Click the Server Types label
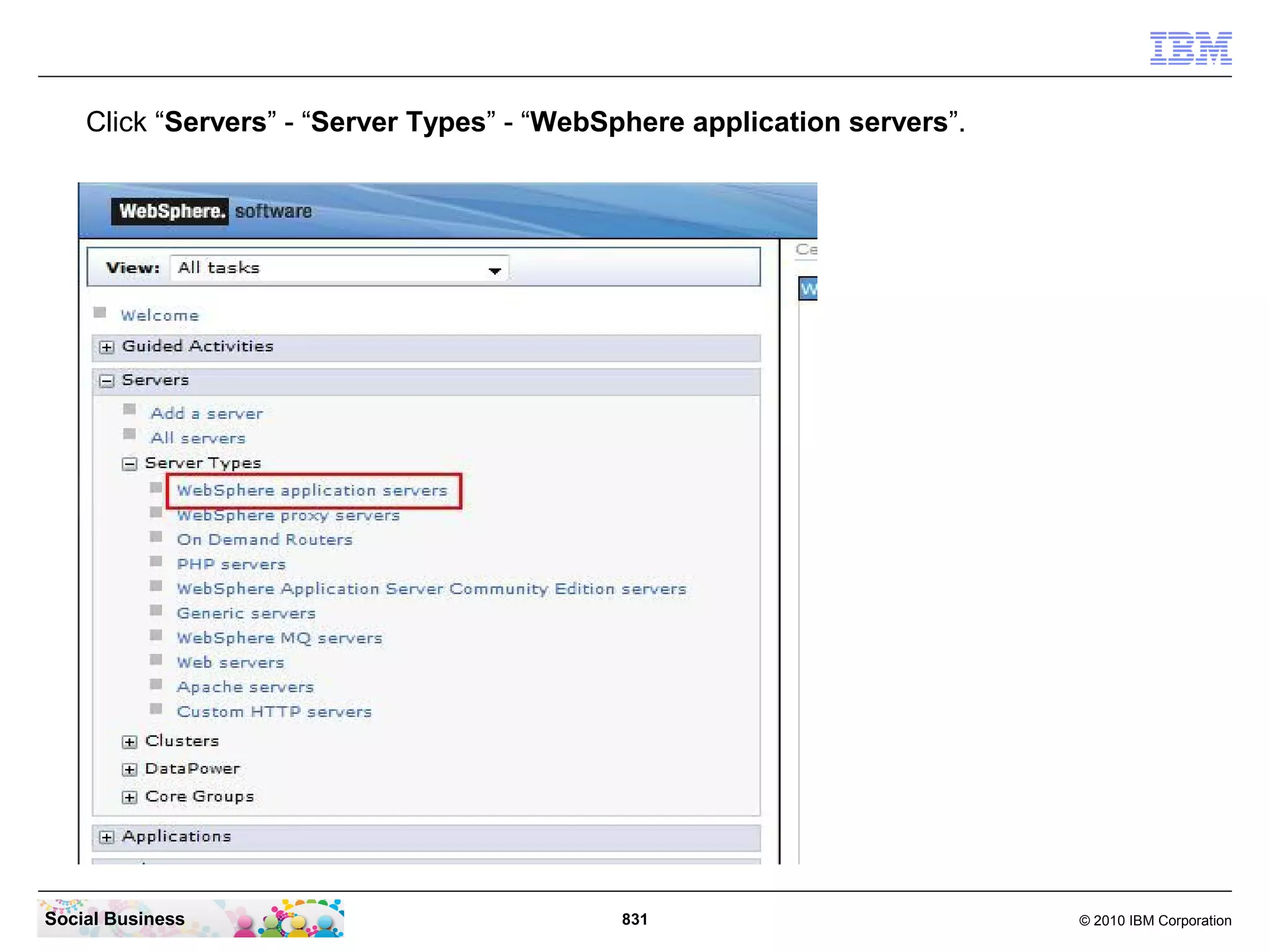 203,464
